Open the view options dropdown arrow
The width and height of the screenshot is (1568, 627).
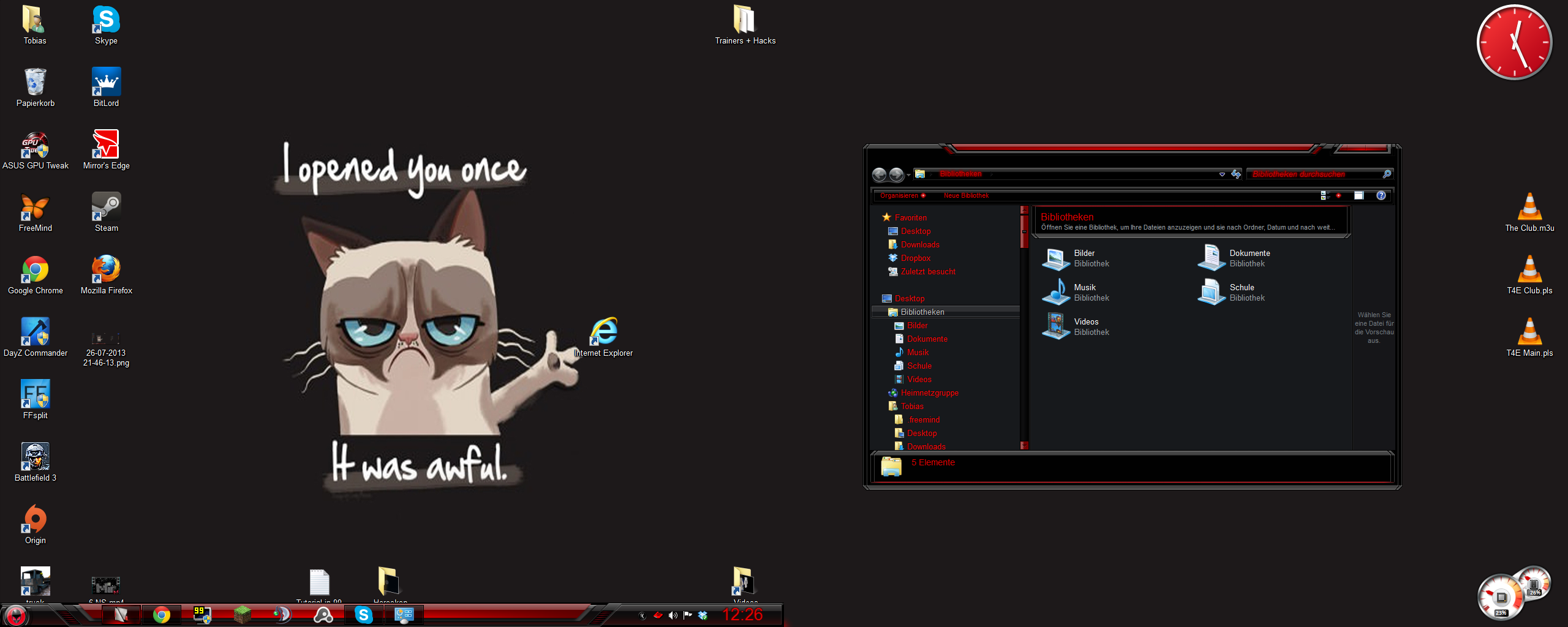1338,196
